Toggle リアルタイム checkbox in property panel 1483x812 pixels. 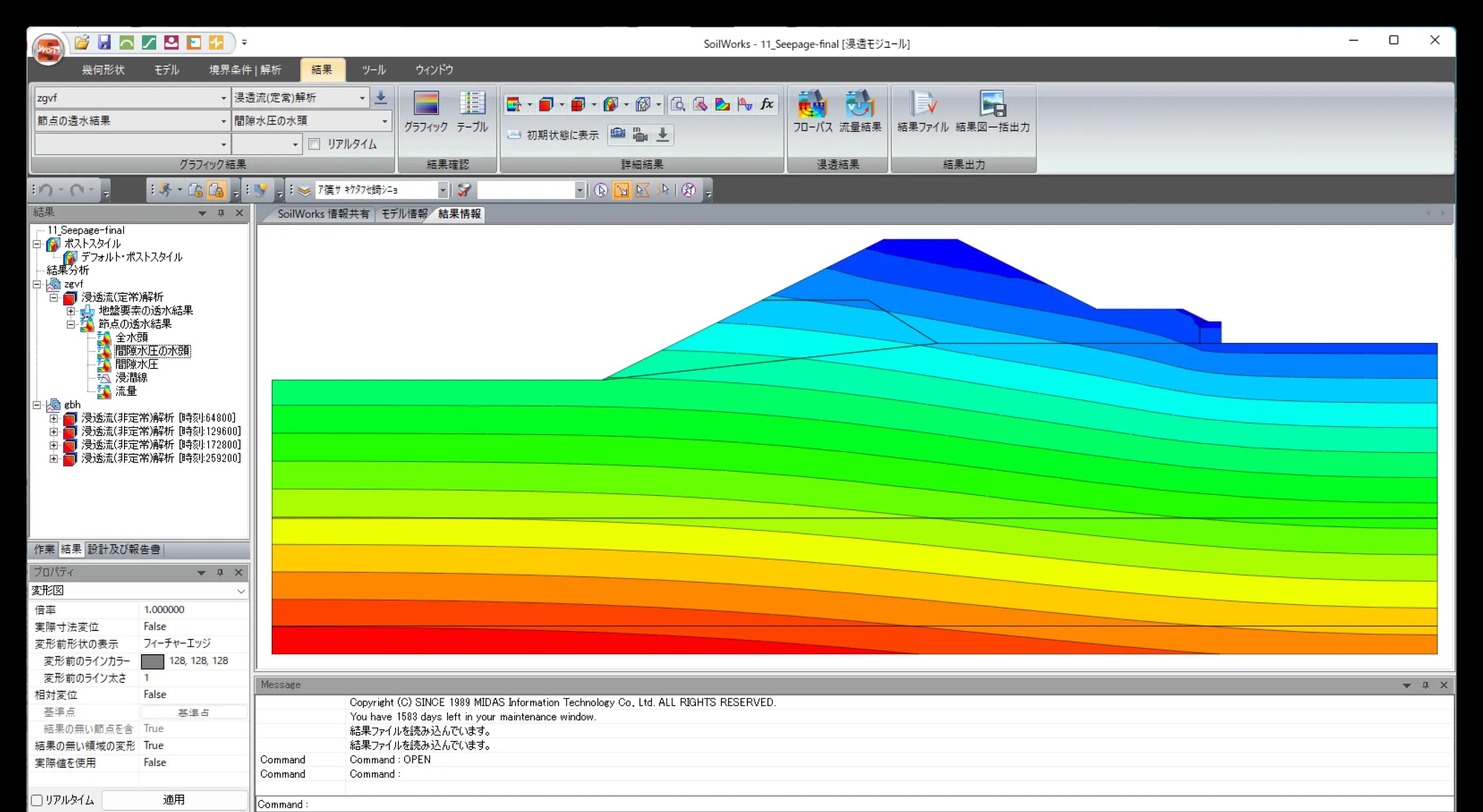coord(37,800)
